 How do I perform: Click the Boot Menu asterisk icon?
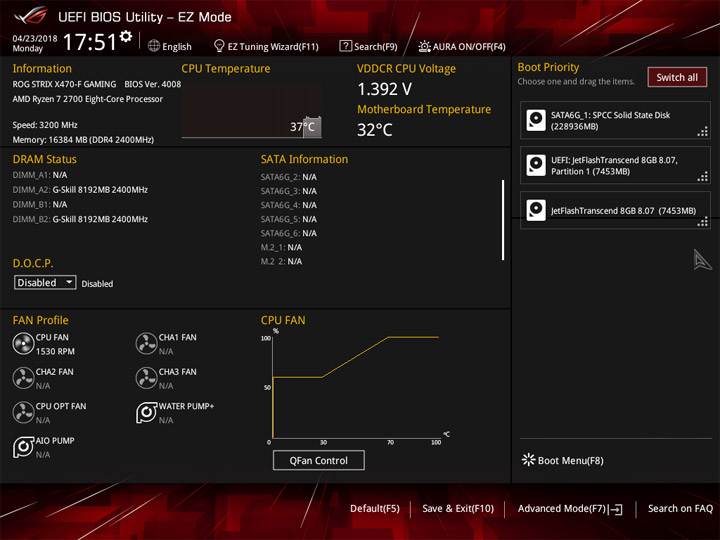529,460
